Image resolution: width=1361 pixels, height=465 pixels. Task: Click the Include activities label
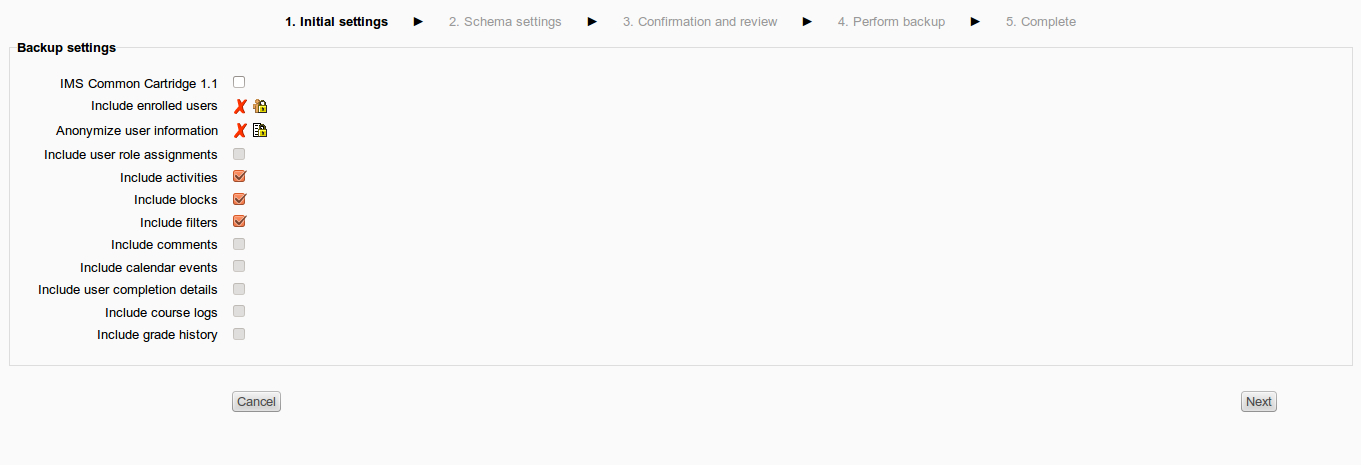169,177
